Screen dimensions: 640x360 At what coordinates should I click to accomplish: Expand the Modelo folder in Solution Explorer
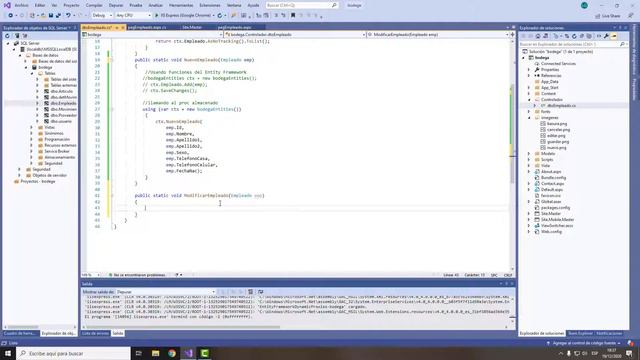[x=529, y=154]
